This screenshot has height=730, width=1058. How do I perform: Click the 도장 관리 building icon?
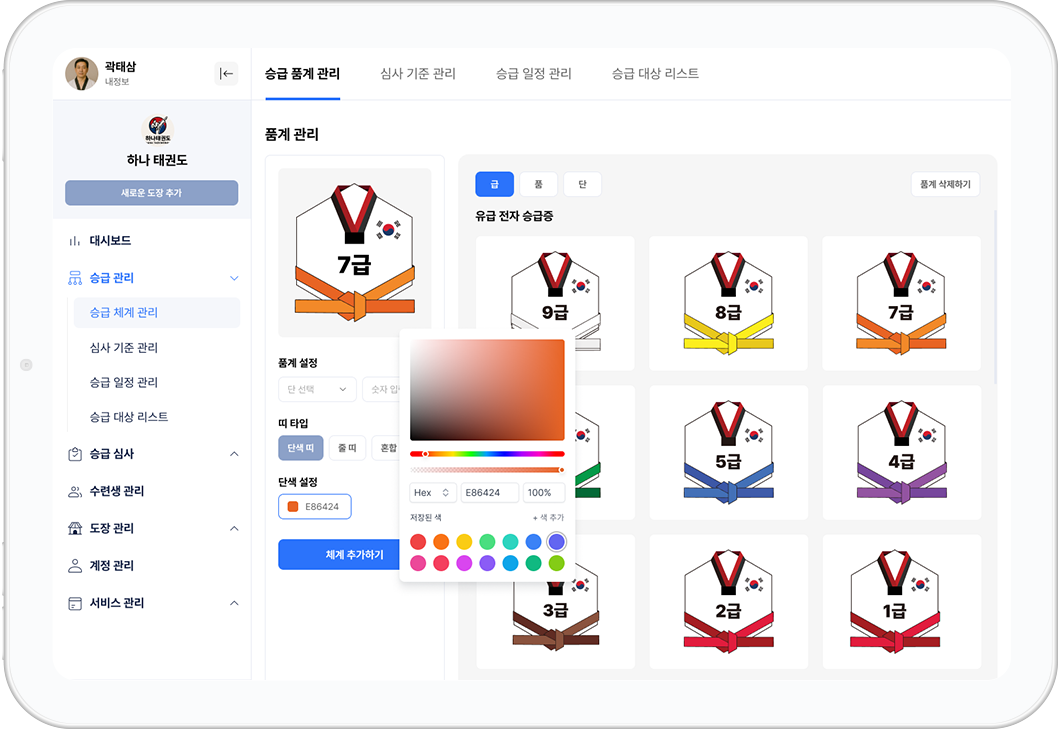(74, 528)
